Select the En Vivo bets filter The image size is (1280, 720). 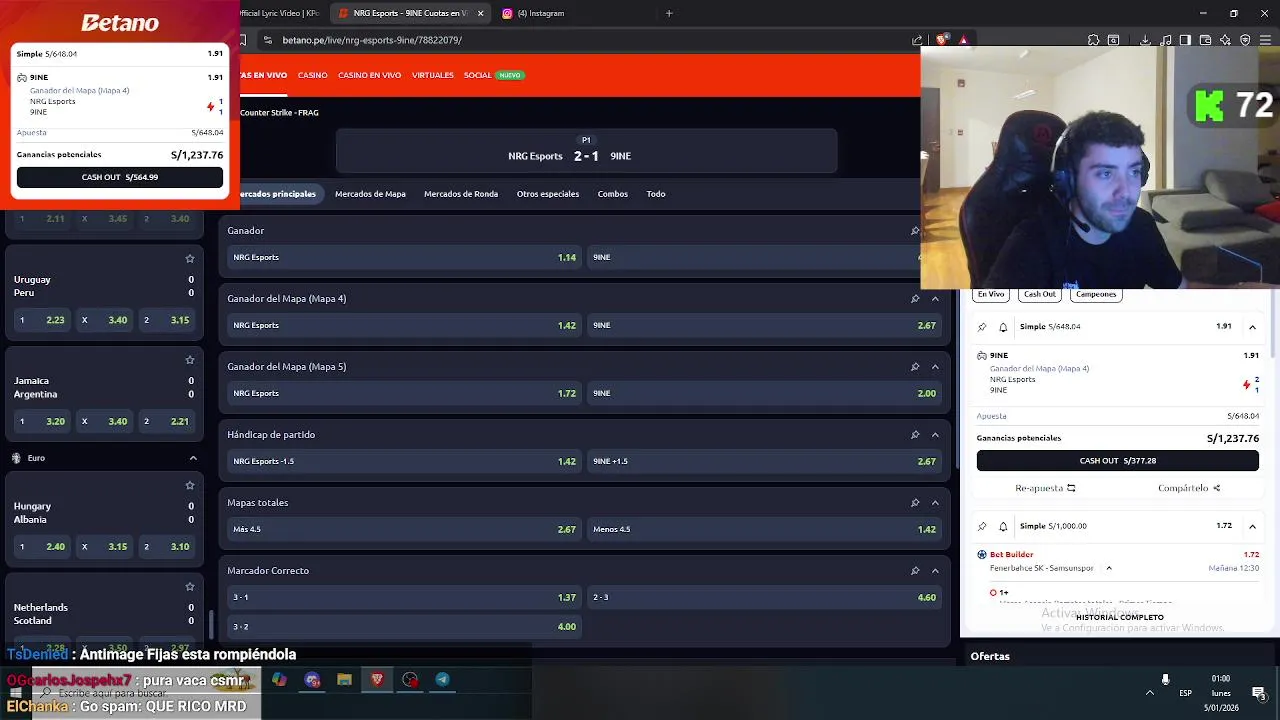[x=991, y=294]
